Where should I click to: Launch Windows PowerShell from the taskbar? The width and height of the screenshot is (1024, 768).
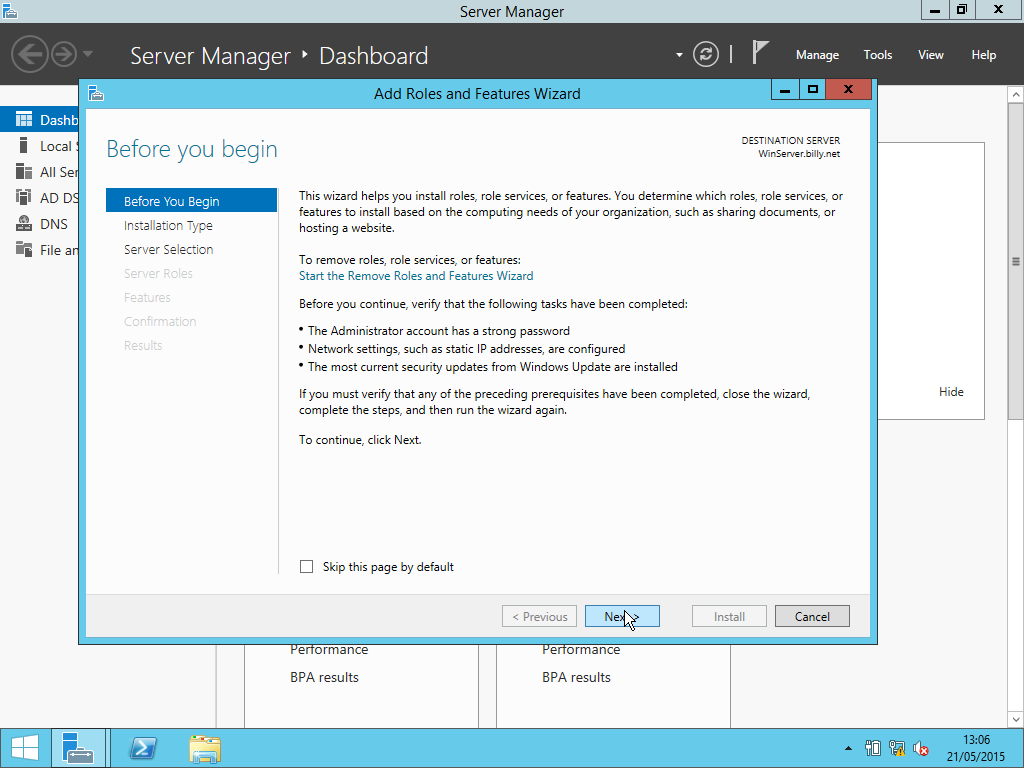point(143,748)
